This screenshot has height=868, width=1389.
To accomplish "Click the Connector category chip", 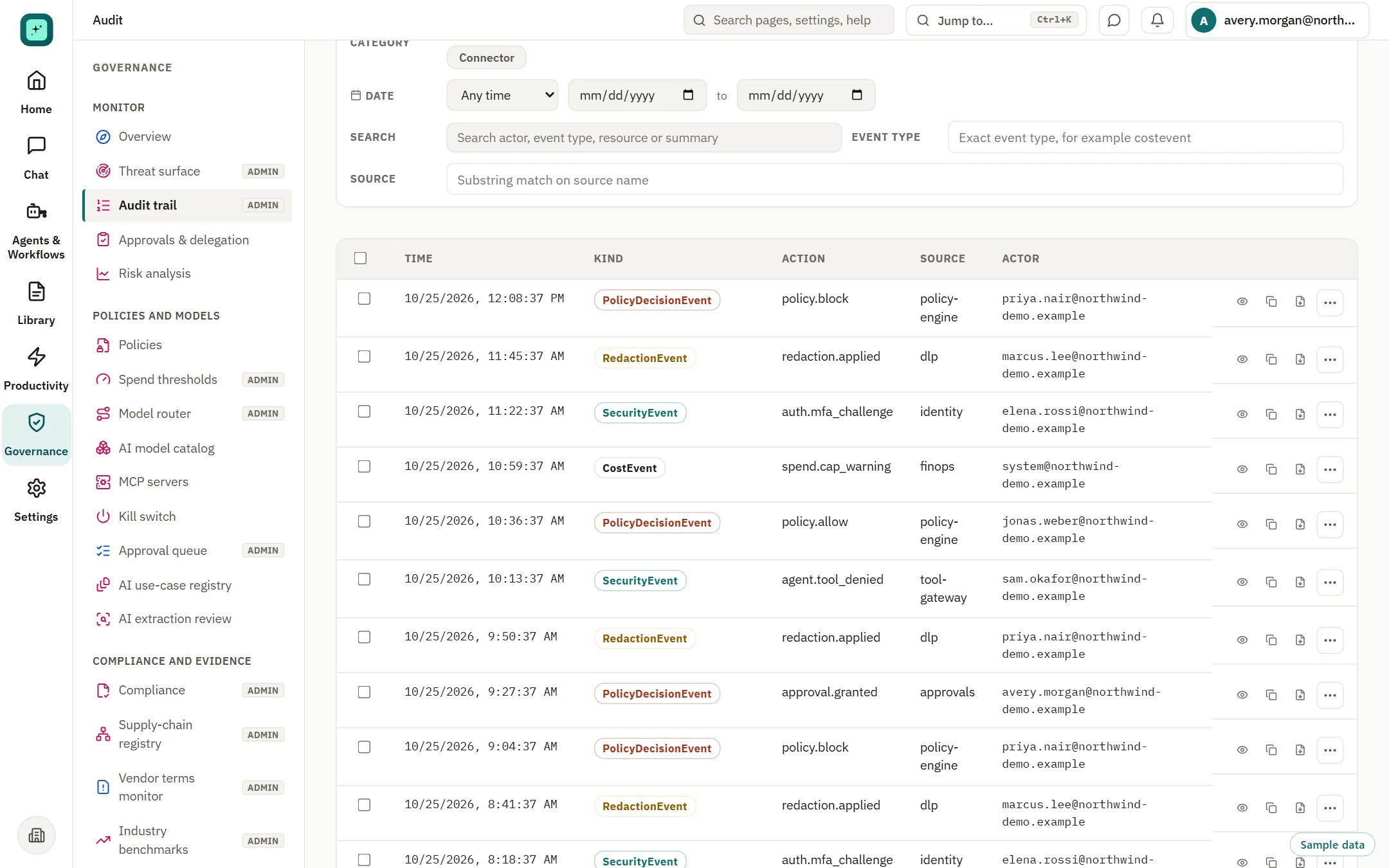I will [486, 58].
